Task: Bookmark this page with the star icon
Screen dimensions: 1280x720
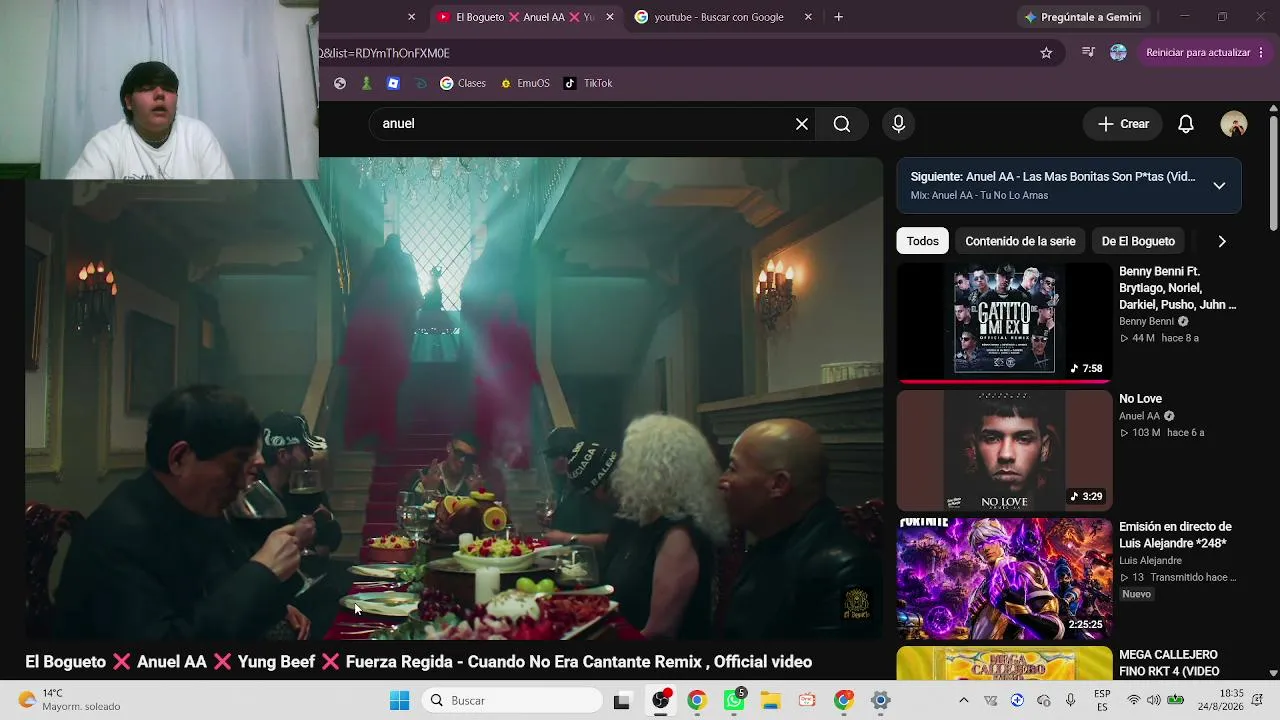Action: click(x=1046, y=53)
